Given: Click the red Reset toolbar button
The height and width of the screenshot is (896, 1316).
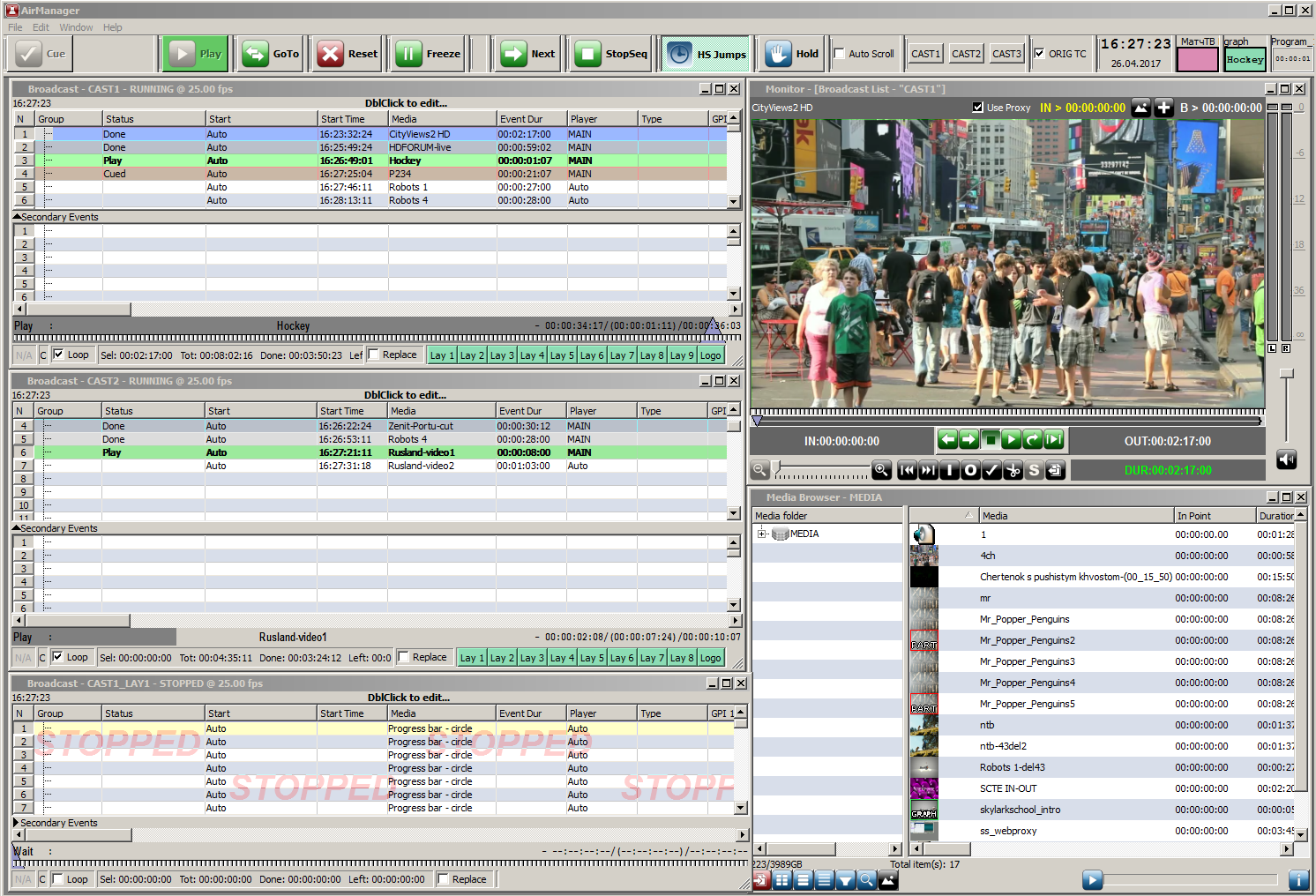Looking at the screenshot, I should tap(348, 54).
